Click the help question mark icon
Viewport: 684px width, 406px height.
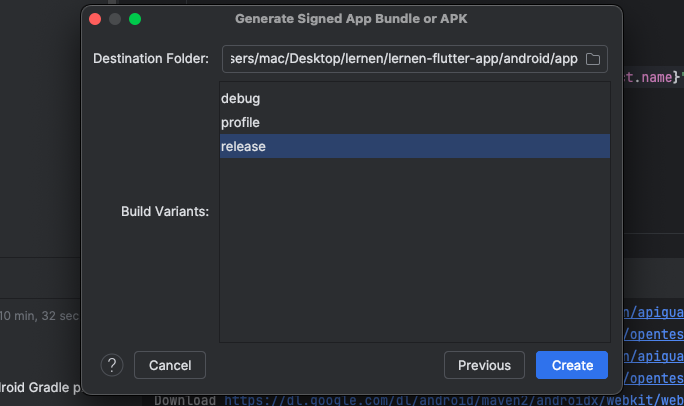pyautogui.click(x=112, y=365)
